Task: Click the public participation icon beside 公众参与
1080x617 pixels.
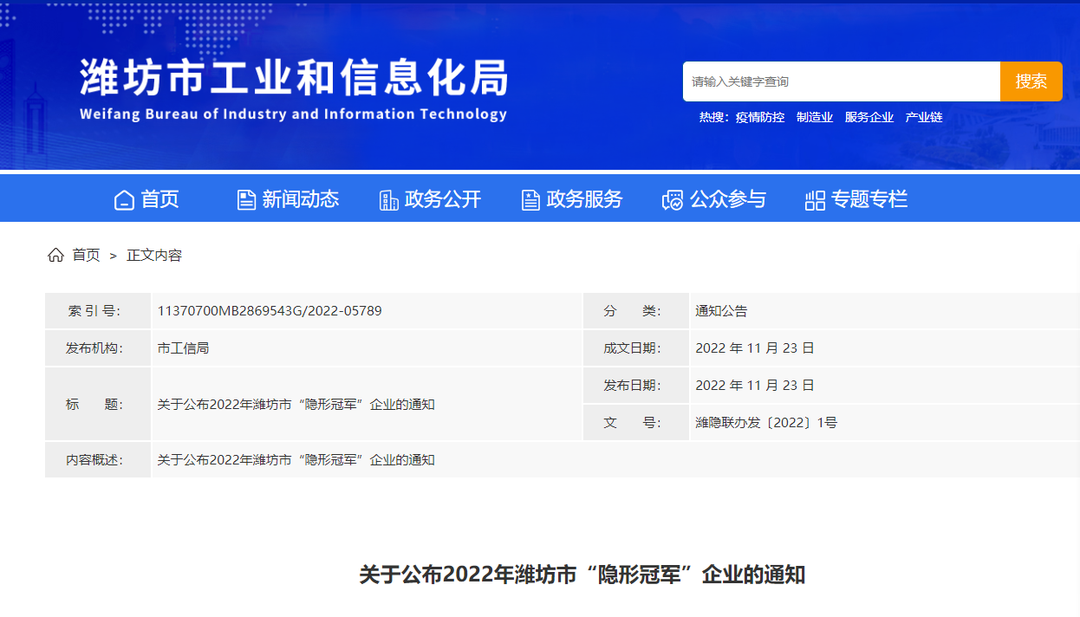Action: [673, 200]
